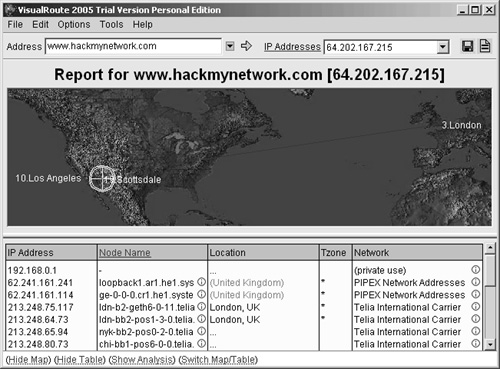Maximize the VisualRoute window
500x369 pixels.
click(x=475, y=10)
